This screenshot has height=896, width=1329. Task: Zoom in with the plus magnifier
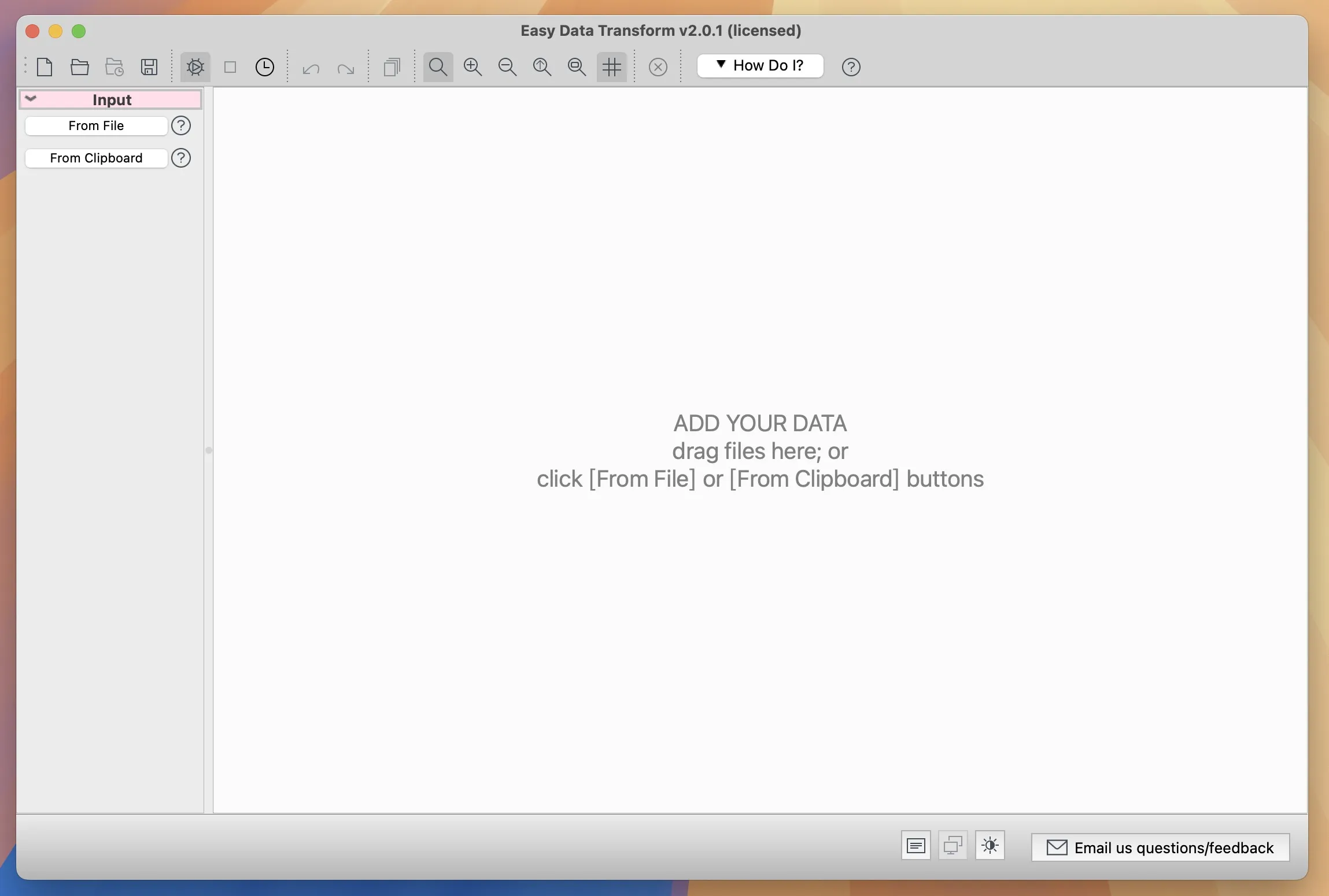coord(473,67)
